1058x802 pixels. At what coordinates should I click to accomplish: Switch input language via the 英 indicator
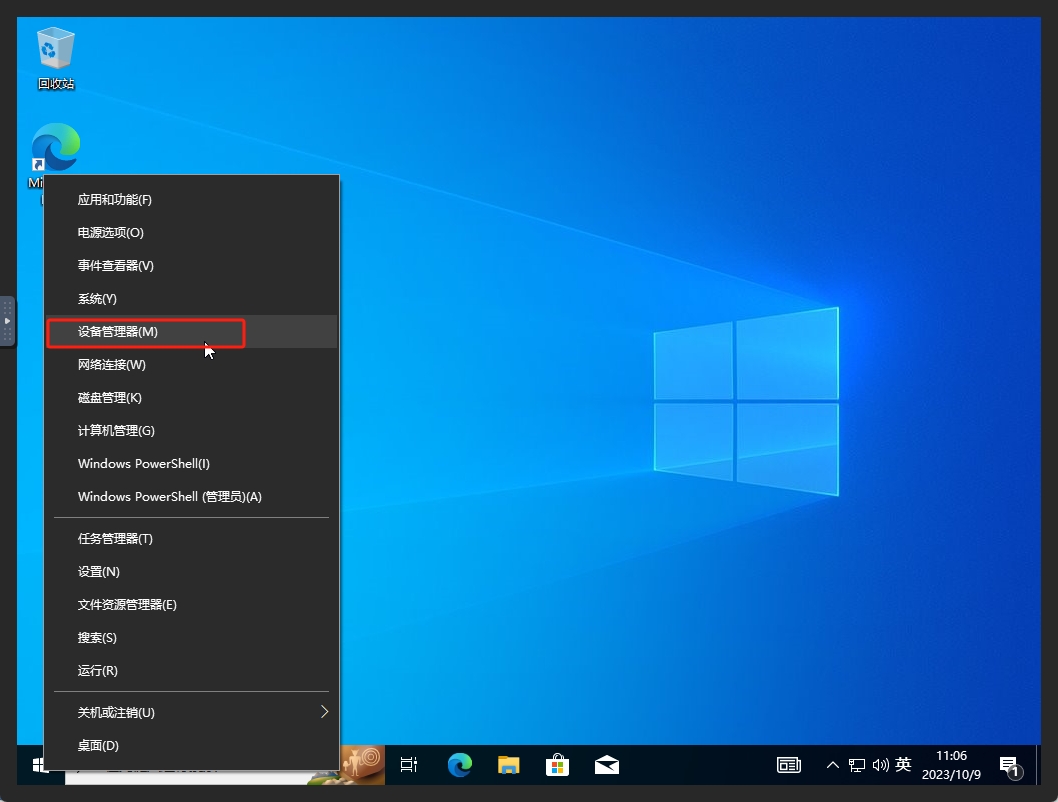[x=901, y=765]
